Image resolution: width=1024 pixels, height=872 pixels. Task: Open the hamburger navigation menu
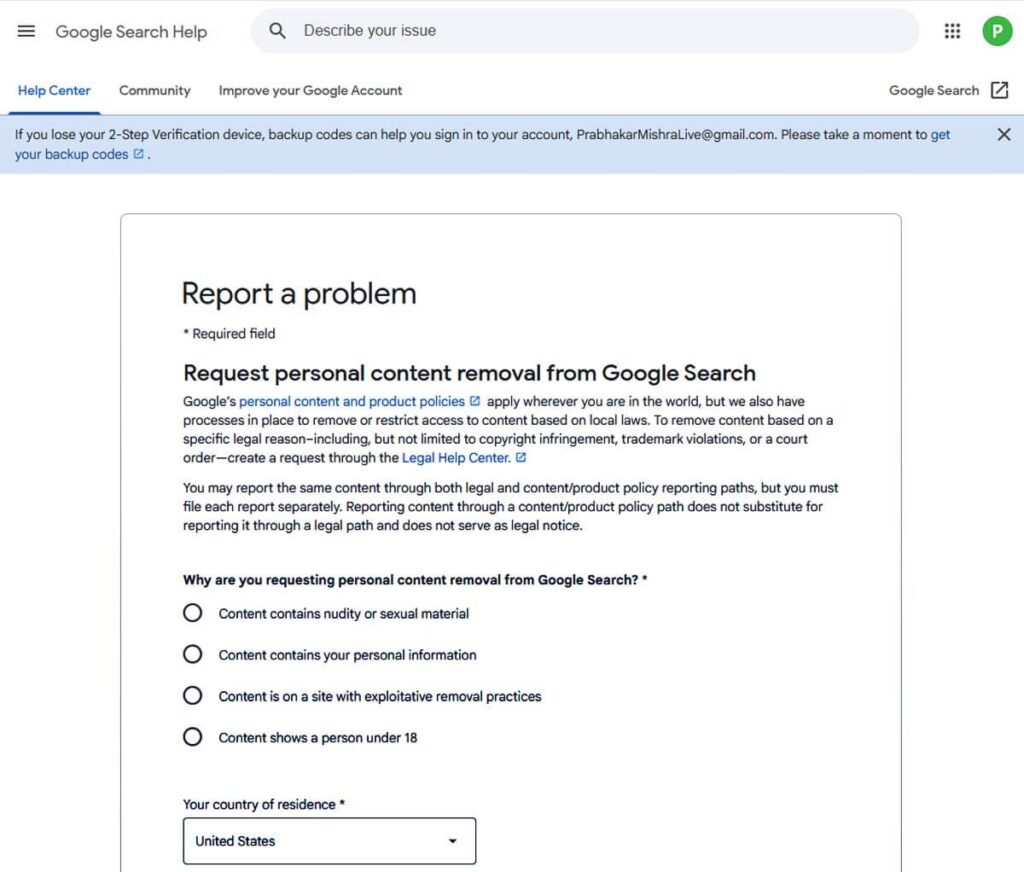coord(26,30)
